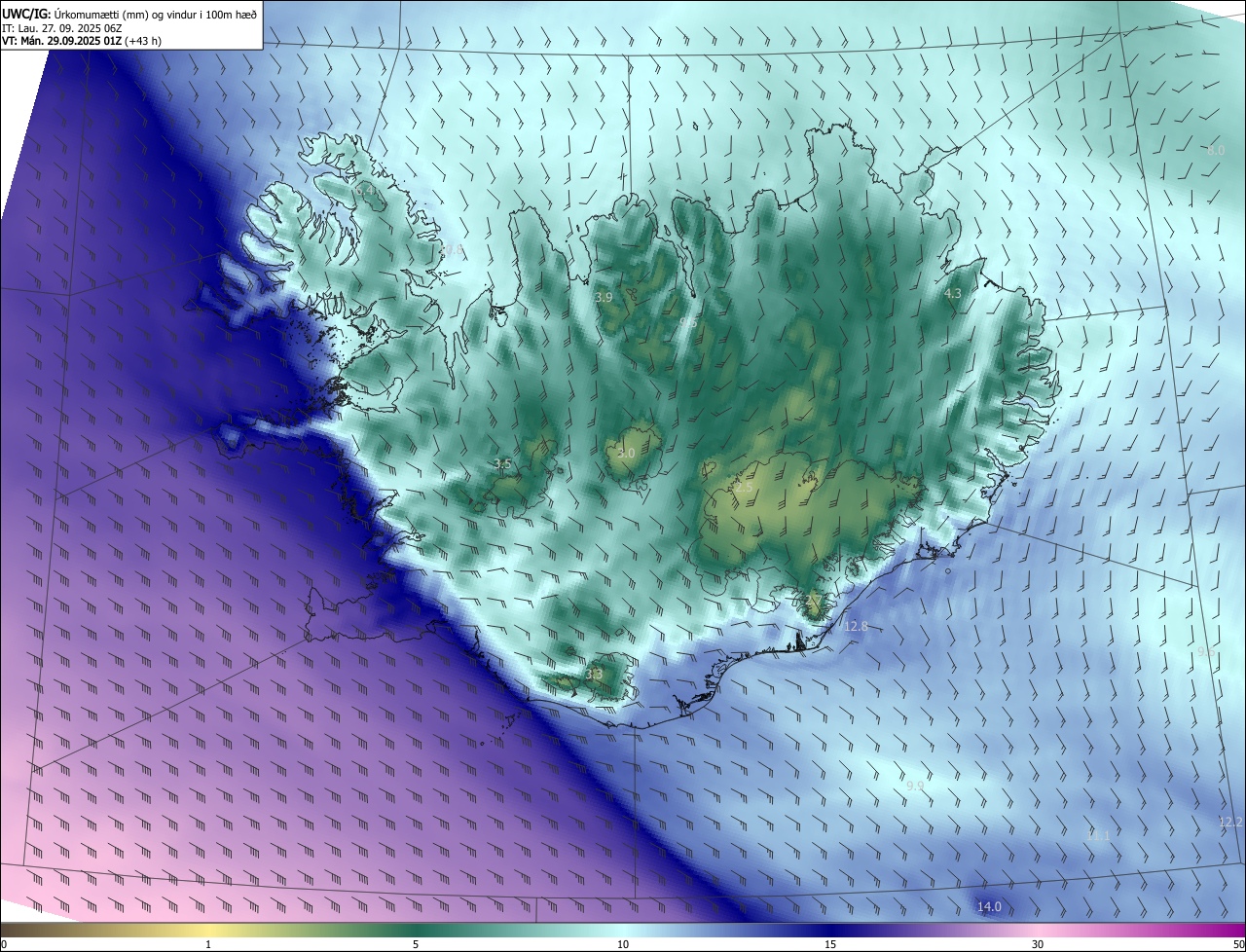1246x952 pixels.
Task: Click the 15 tick on the color scale
Action: [x=830, y=944]
